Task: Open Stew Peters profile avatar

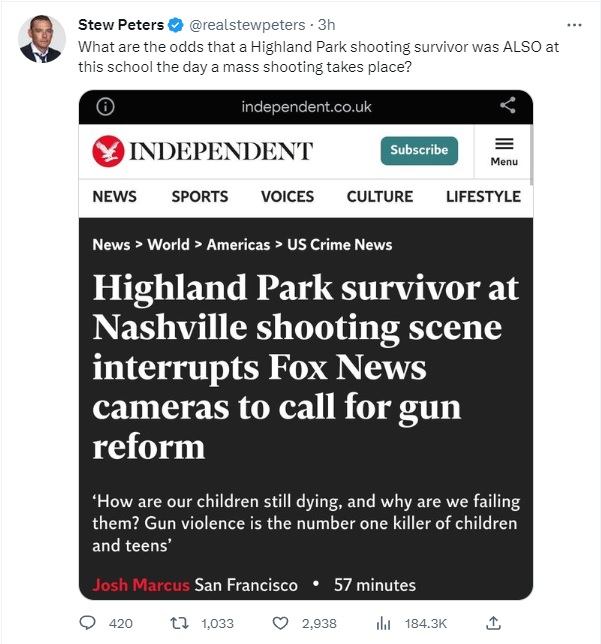Action: pyautogui.click(x=41, y=39)
